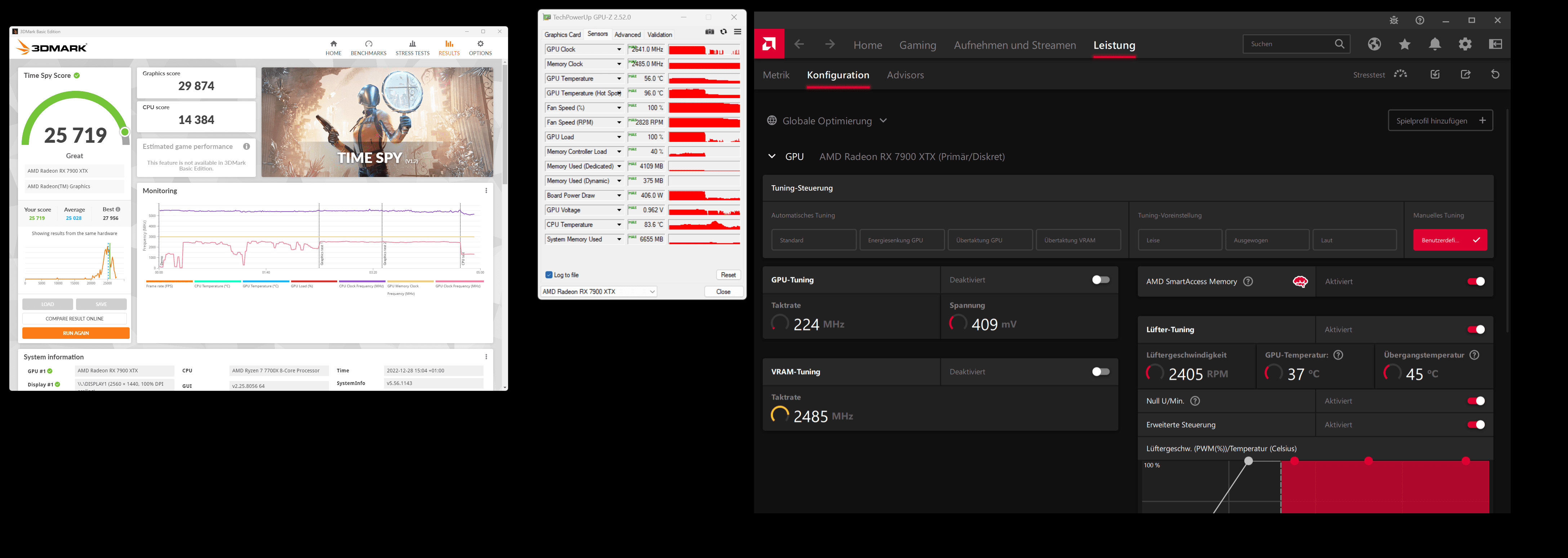Image resolution: width=1568 pixels, height=558 pixels.
Task: Click the search magnifier in AMD Software
Action: coord(1339,44)
